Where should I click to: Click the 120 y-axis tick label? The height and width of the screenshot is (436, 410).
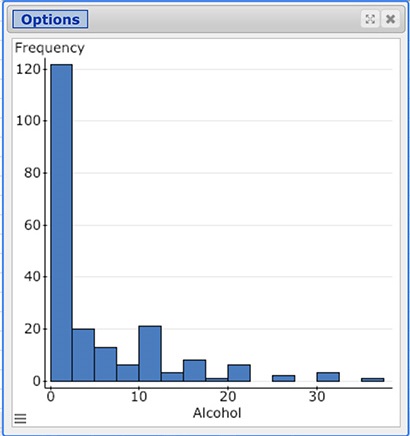(x=28, y=69)
